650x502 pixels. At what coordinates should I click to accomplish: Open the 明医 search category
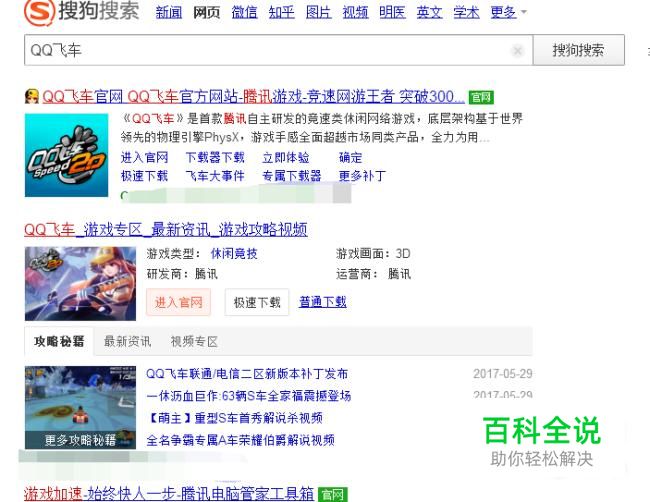point(392,12)
